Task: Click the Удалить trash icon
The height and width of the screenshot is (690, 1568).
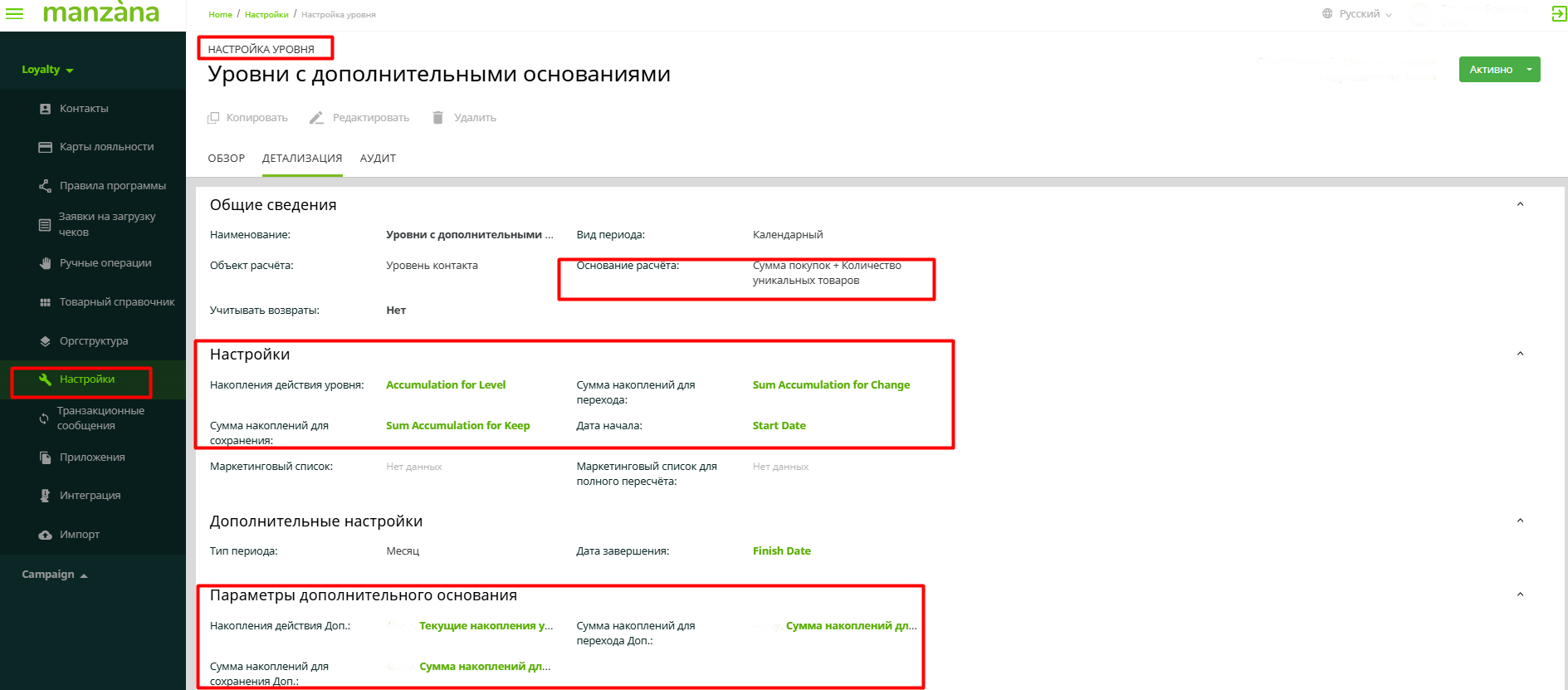Action: [438, 118]
